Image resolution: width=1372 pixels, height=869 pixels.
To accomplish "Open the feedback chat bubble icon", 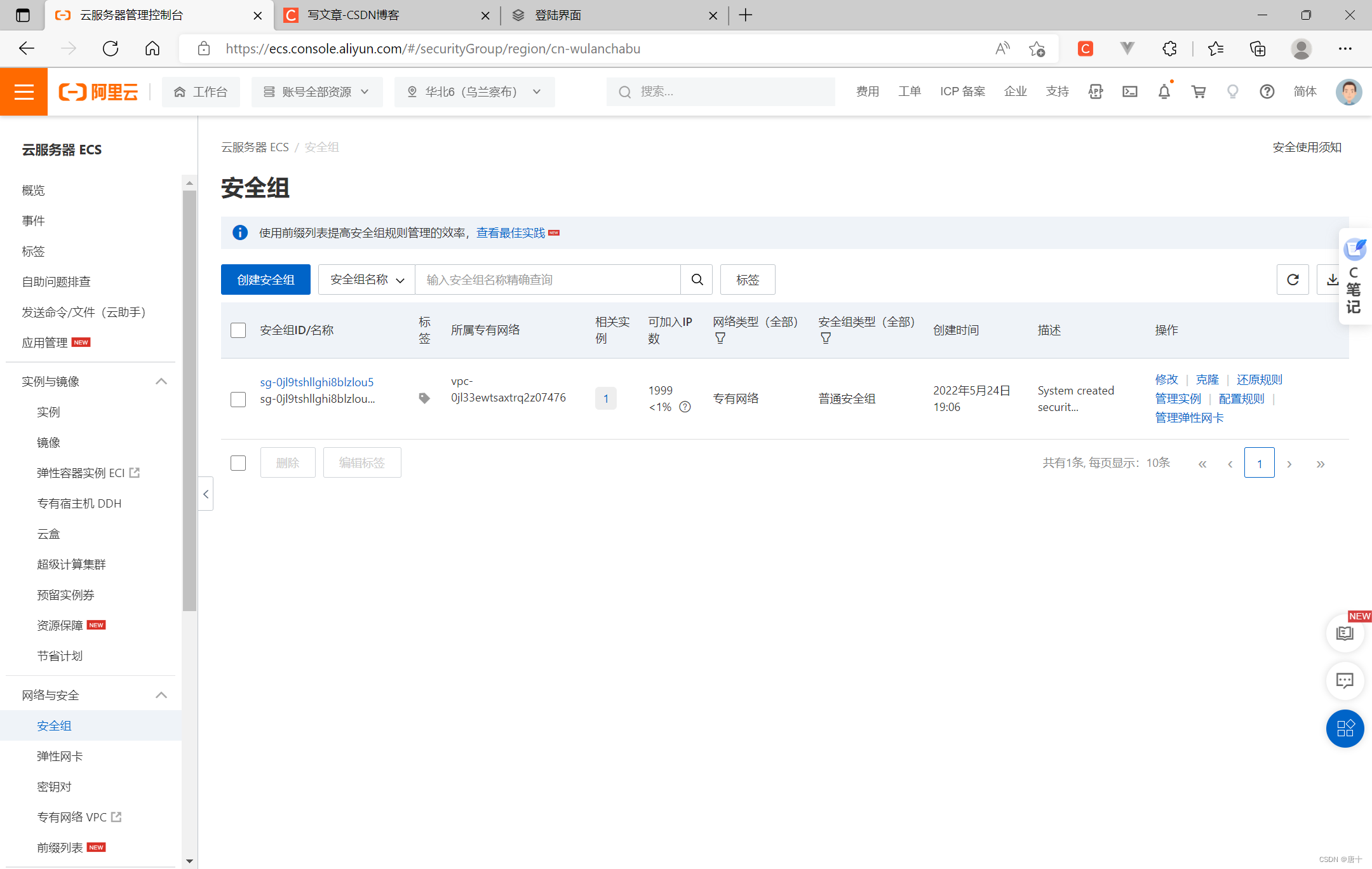I will pos(1344,681).
